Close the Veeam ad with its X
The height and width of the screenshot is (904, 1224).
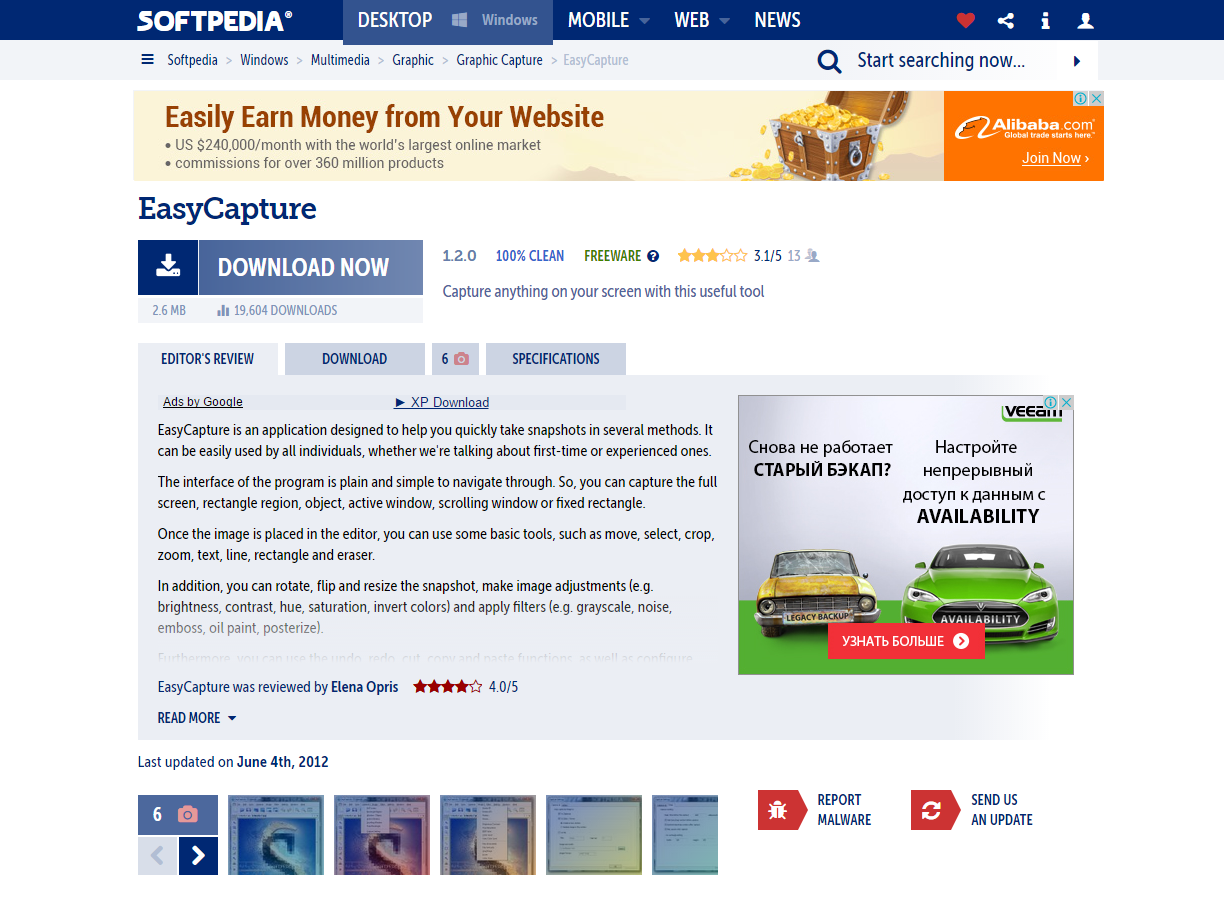(x=1067, y=402)
